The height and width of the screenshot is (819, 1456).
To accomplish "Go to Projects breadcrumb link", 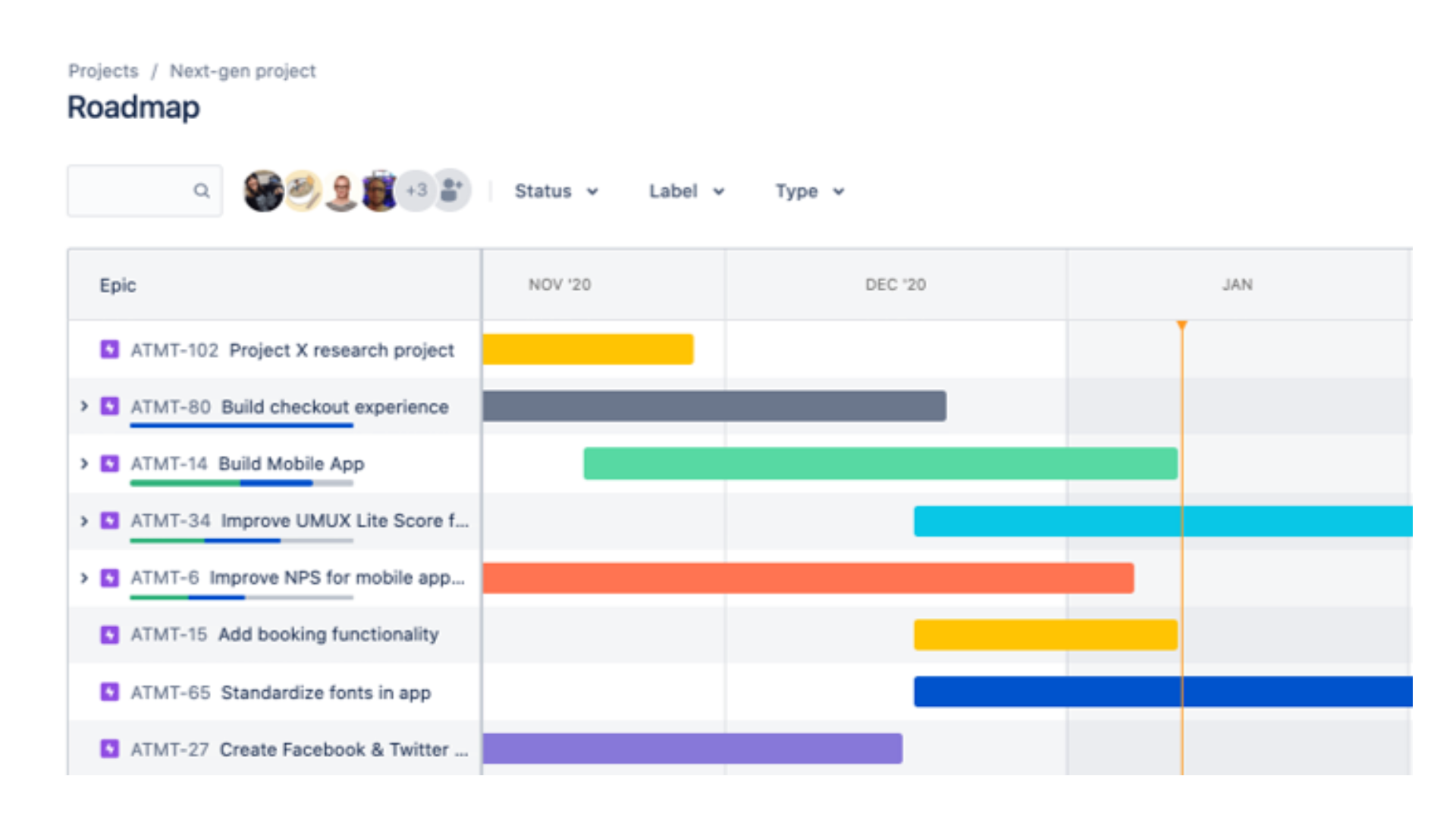I will click(x=103, y=71).
